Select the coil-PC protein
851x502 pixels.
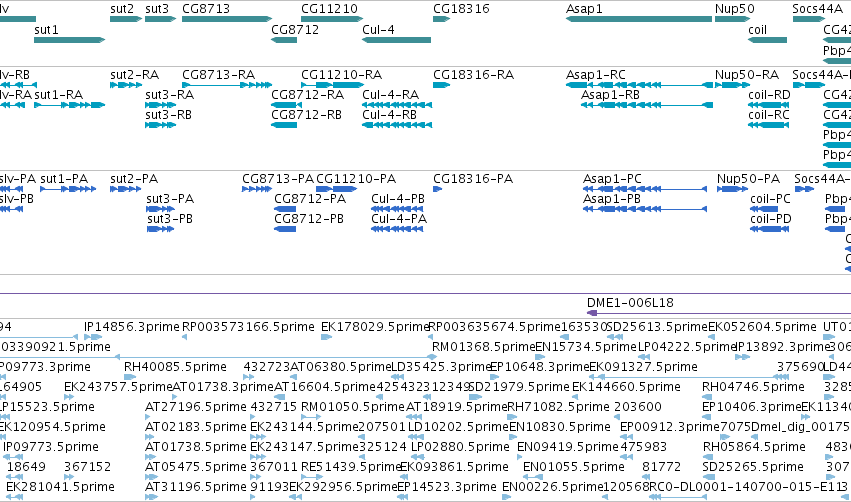[x=764, y=209]
